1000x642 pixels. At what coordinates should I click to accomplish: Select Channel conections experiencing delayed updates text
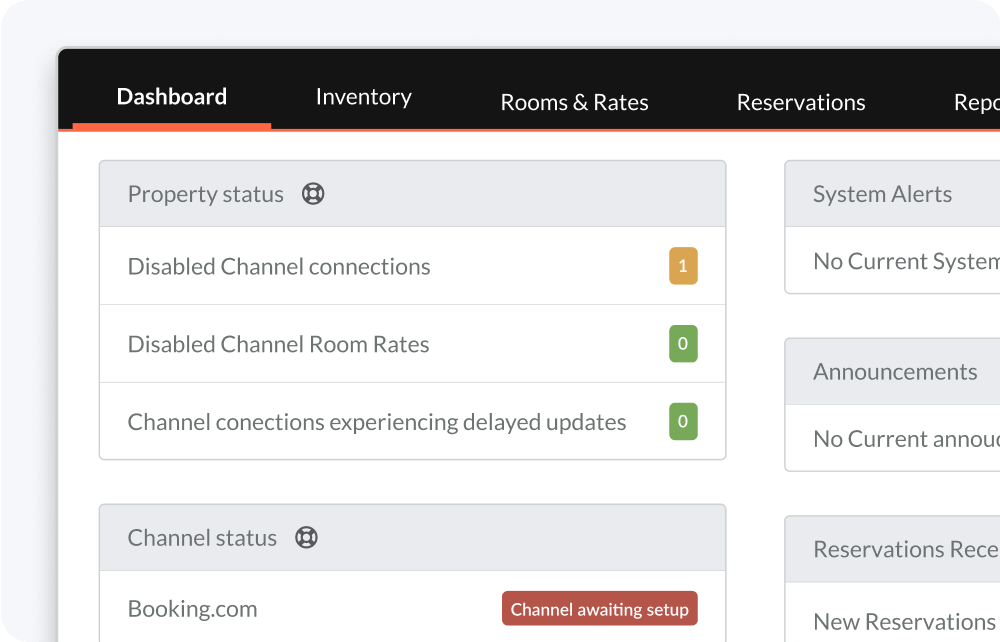tap(377, 422)
